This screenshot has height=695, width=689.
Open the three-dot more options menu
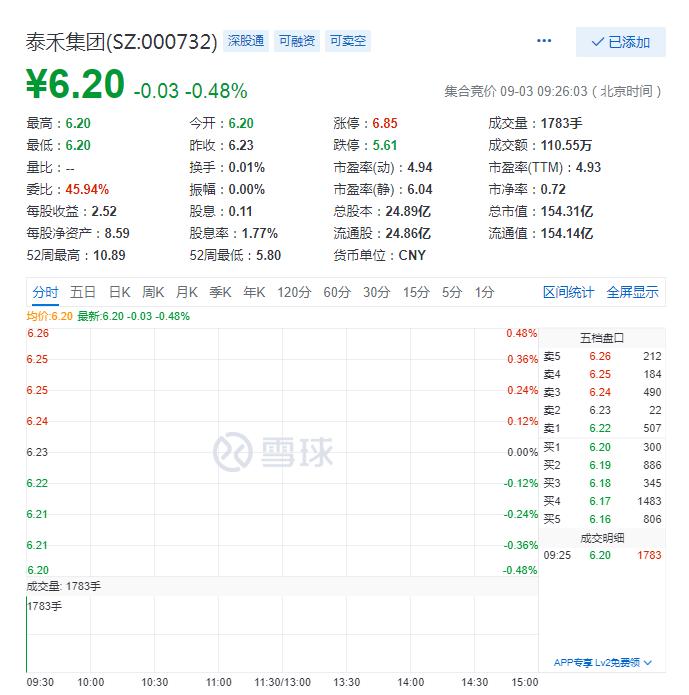(x=544, y=41)
